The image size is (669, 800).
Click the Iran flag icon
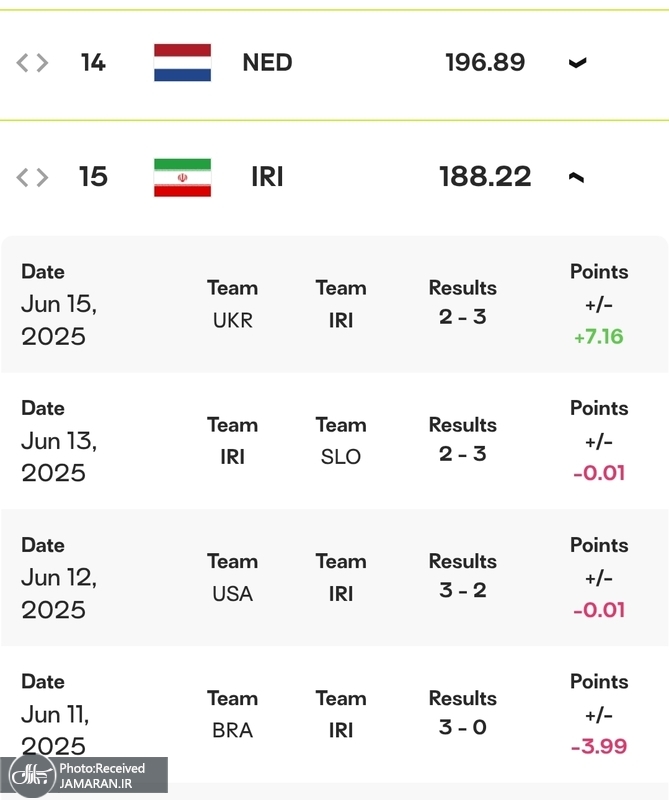(182, 177)
